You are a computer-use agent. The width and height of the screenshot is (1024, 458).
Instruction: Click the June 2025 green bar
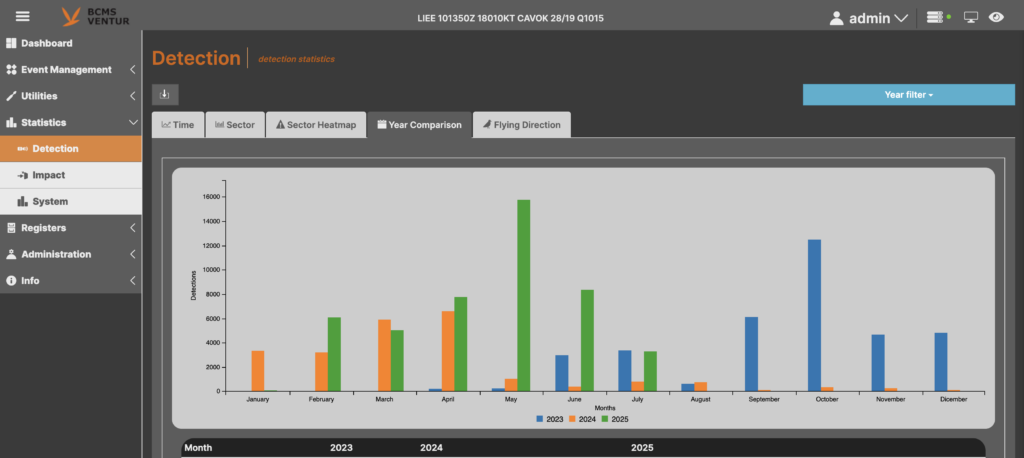click(x=587, y=340)
